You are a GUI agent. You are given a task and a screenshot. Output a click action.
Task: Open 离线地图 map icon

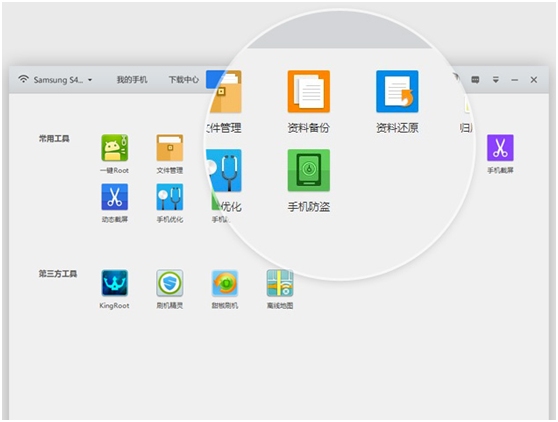click(280, 283)
